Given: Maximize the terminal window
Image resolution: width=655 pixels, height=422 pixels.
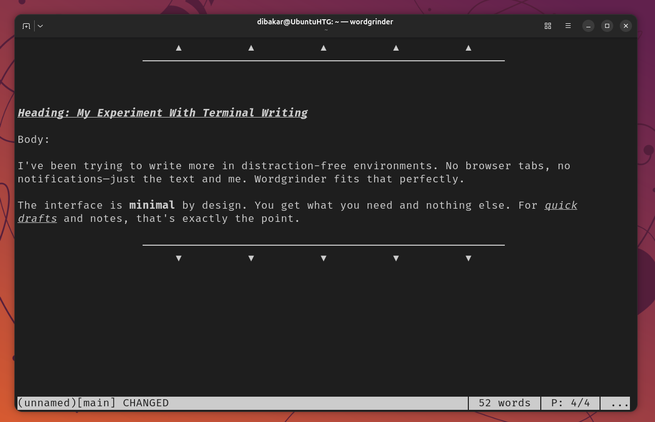Looking at the screenshot, I should point(607,26).
